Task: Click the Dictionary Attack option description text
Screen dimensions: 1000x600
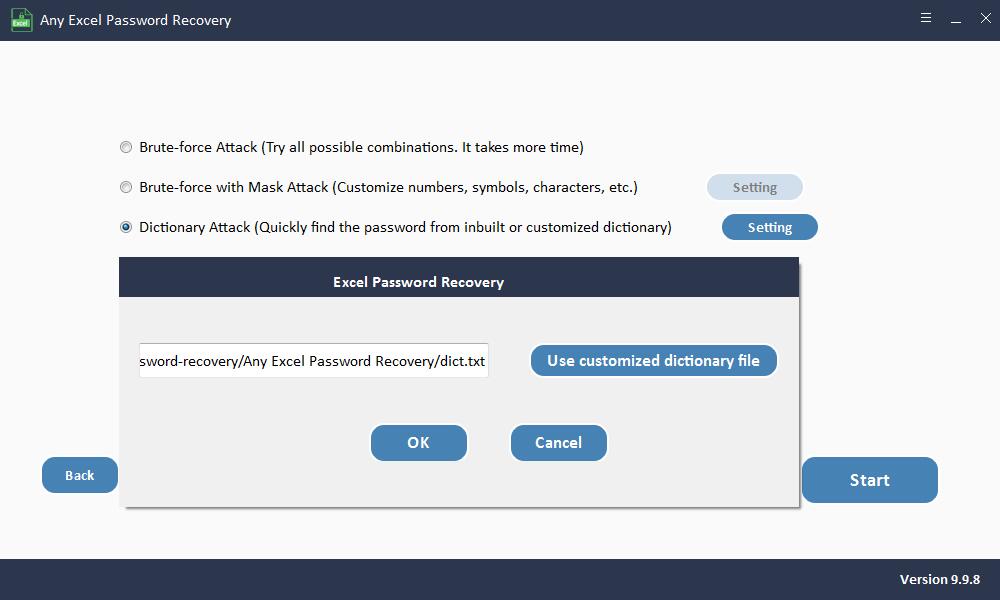Action: 405,228
